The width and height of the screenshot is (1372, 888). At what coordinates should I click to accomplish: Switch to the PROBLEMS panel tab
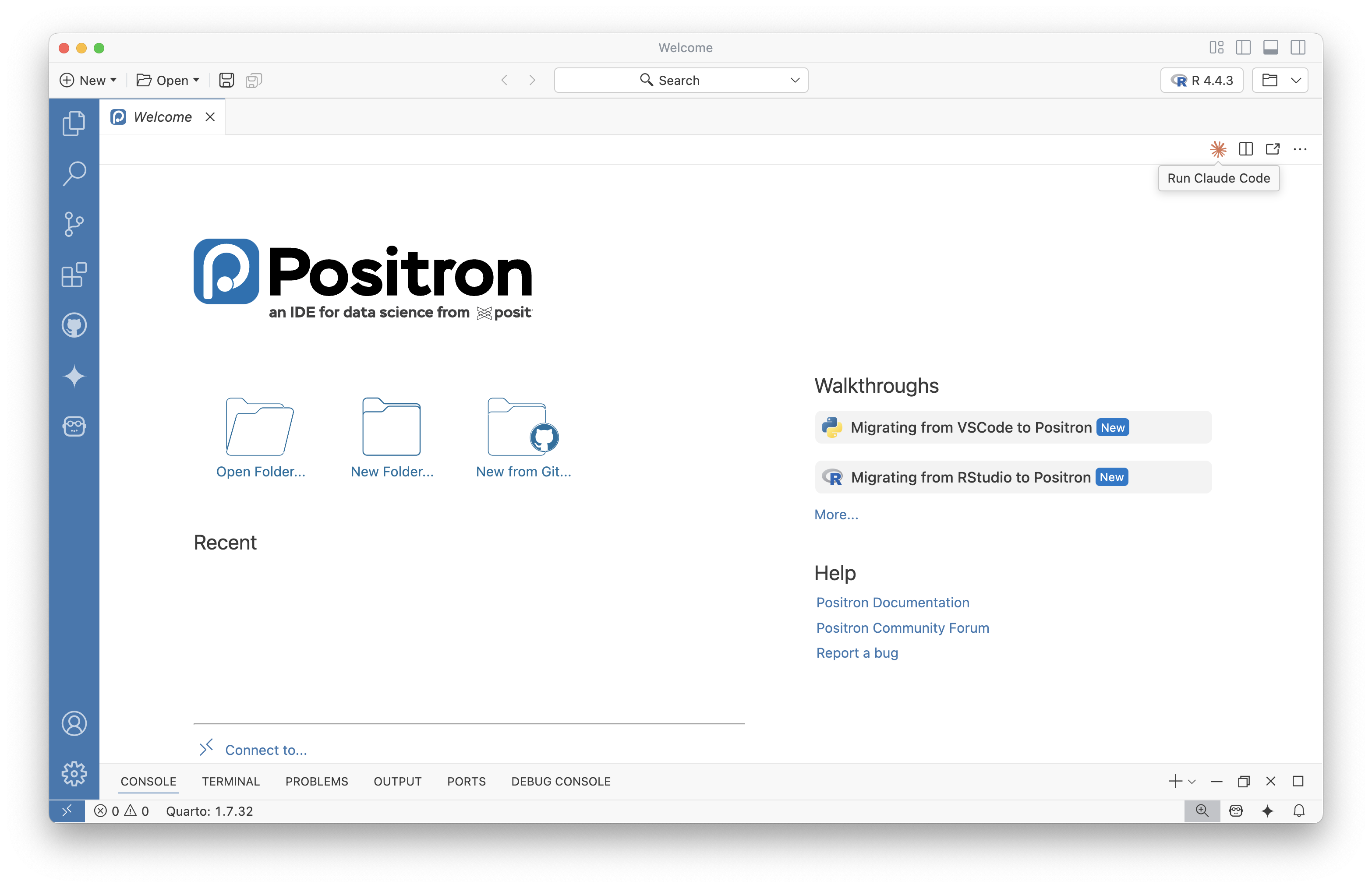316,782
